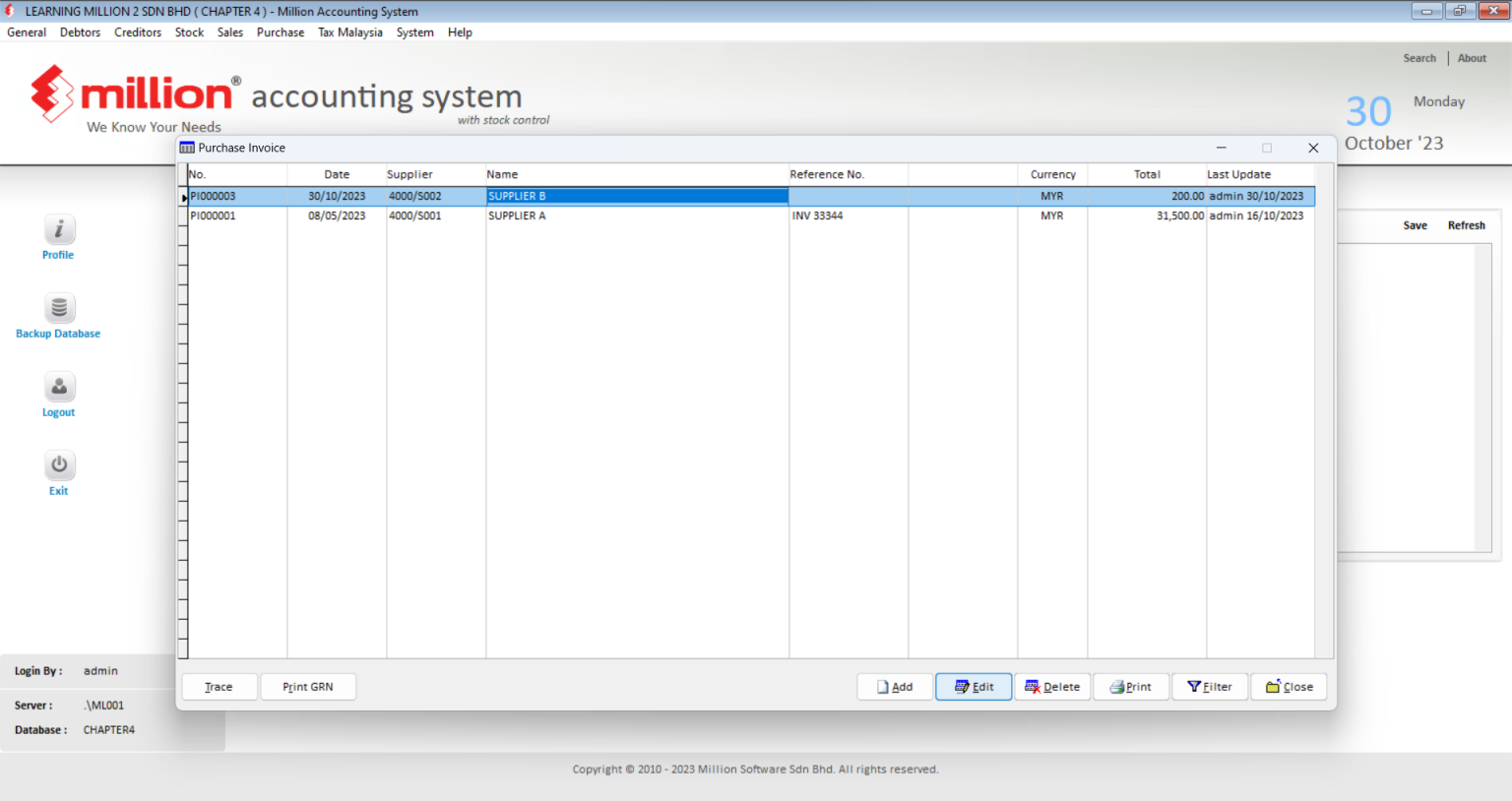Select invoice row PI000001
Screen dimensions: 1512x801
tap(751, 216)
